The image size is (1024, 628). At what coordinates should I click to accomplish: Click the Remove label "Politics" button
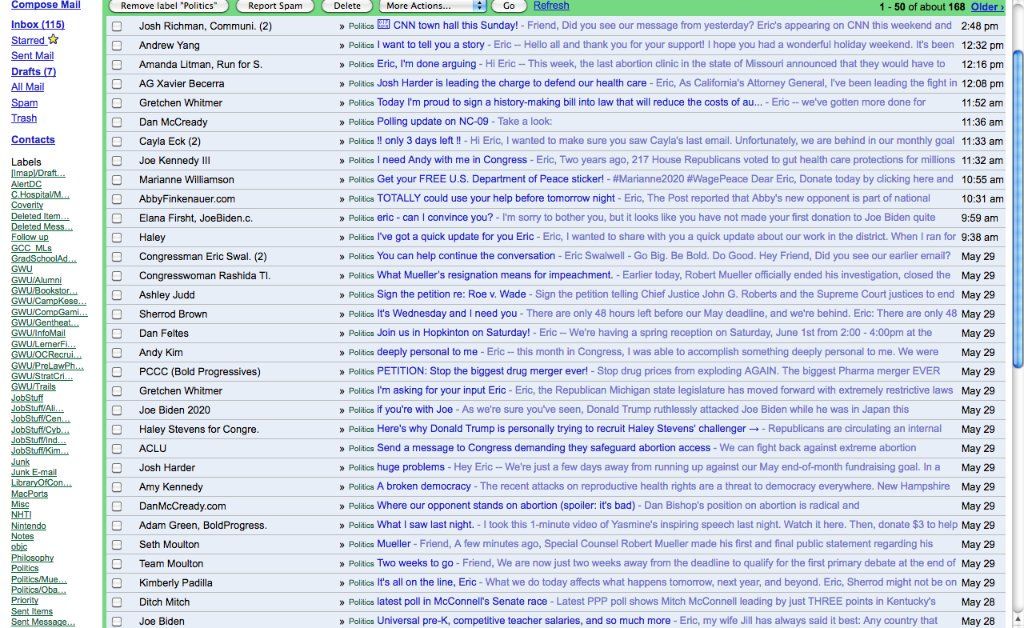tap(168, 6)
